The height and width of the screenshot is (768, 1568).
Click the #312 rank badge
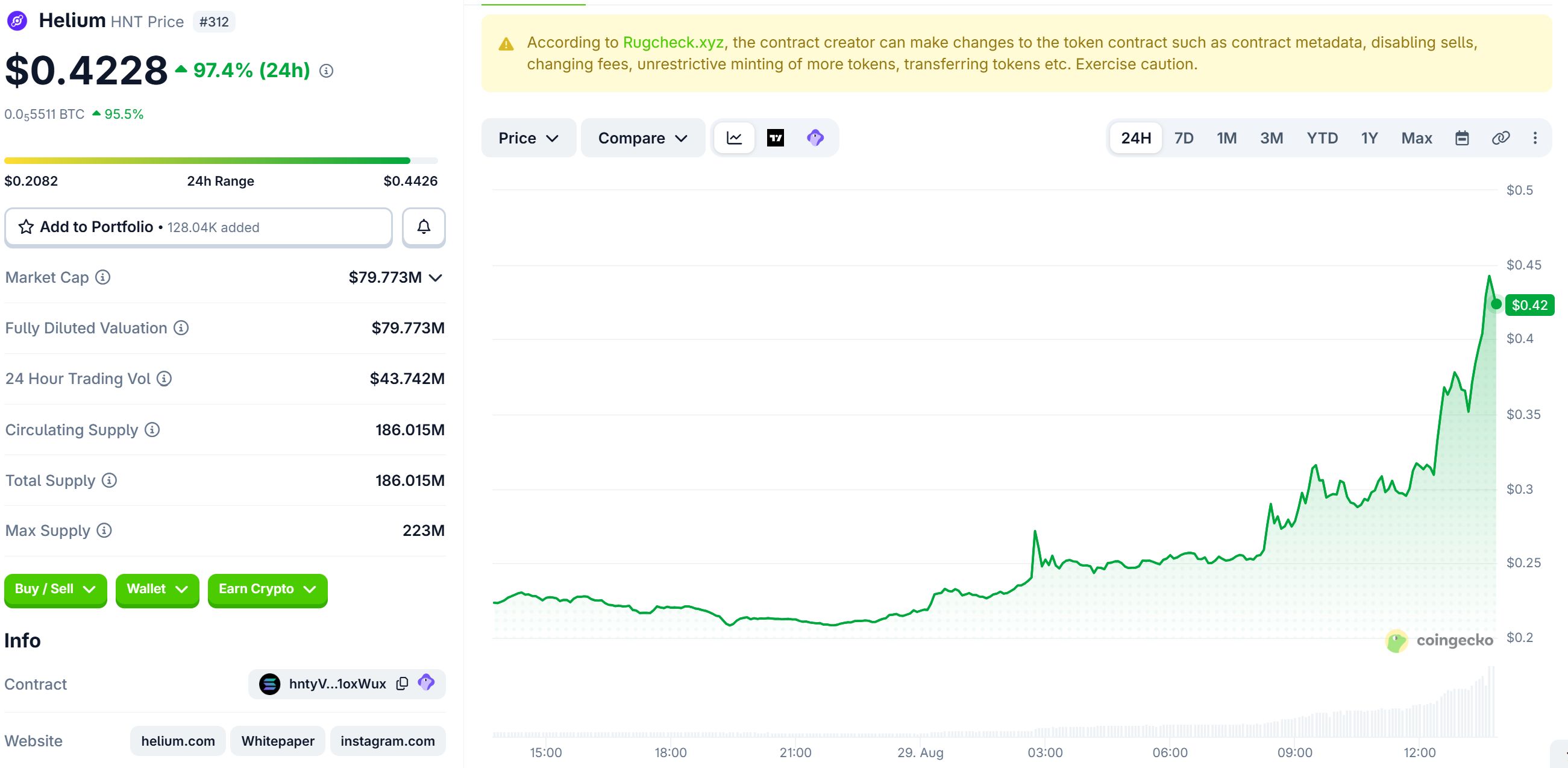[x=214, y=22]
